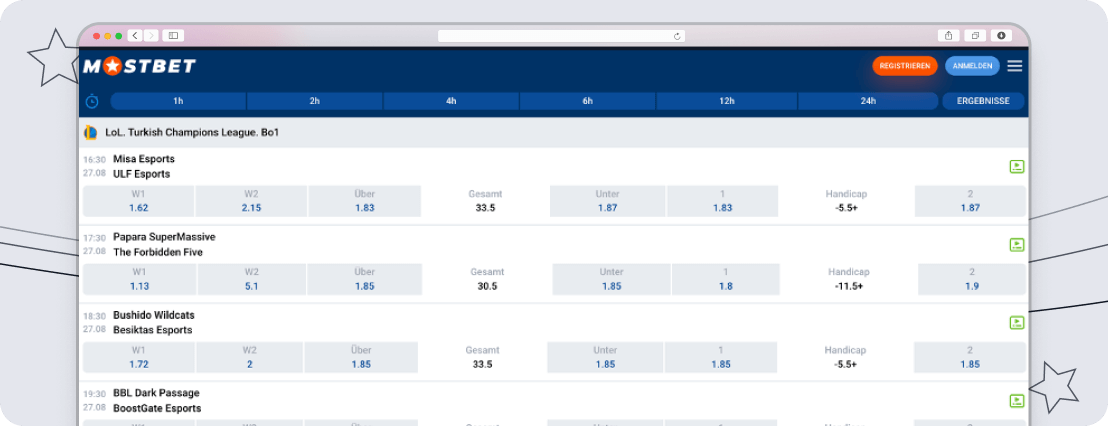
Task: Bet W1 1.72 on Bushido Wildcats
Action: 138,357
